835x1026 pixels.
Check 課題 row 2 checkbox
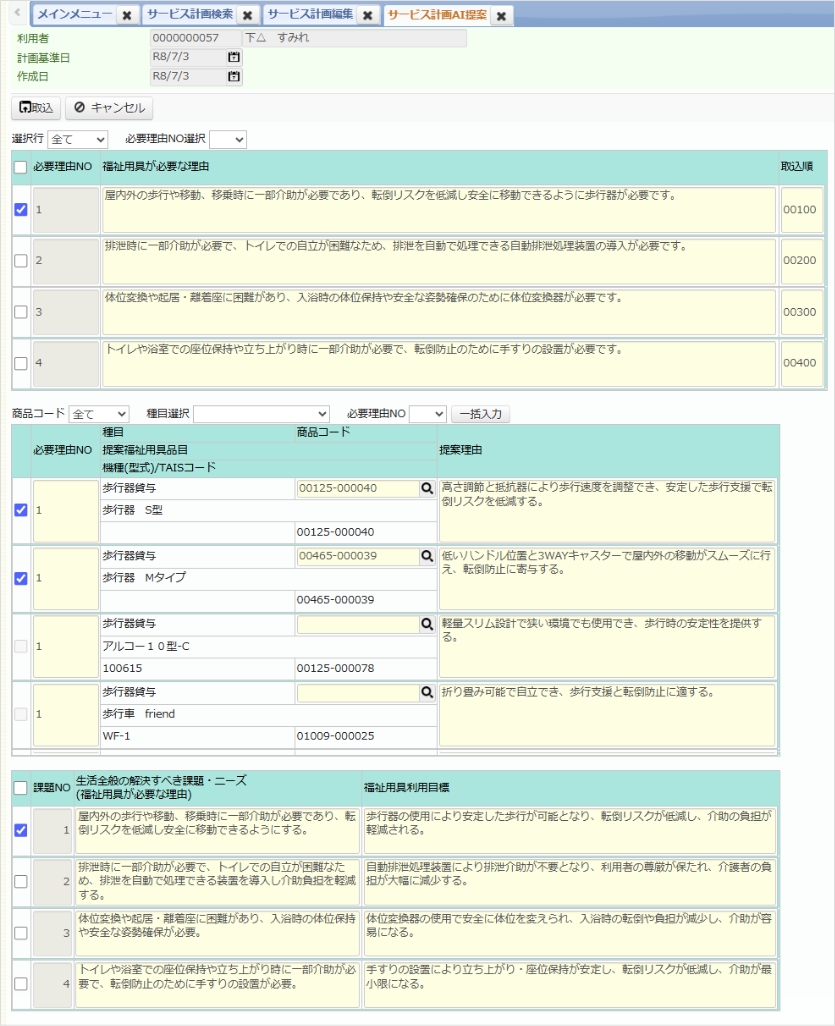pos(21,881)
